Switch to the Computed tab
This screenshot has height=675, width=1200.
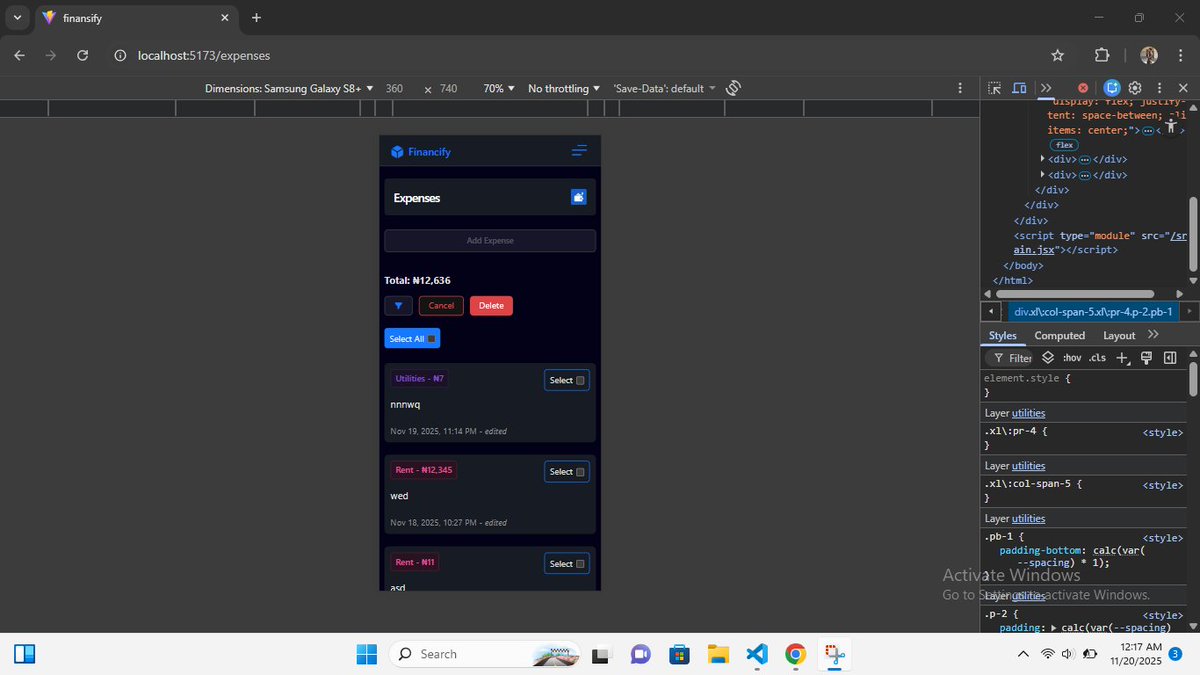coord(1060,336)
